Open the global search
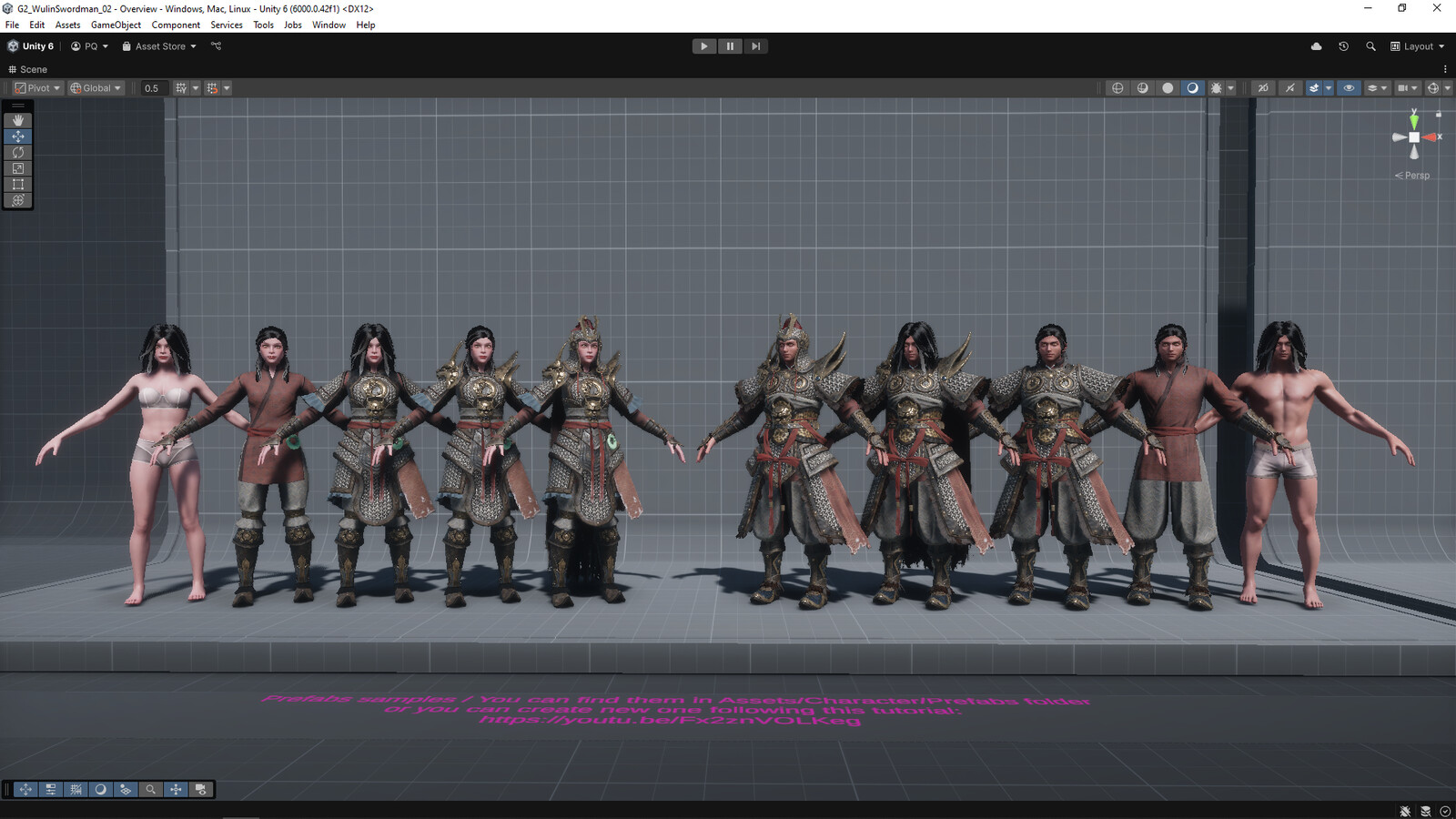 click(x=1370, y=46)
